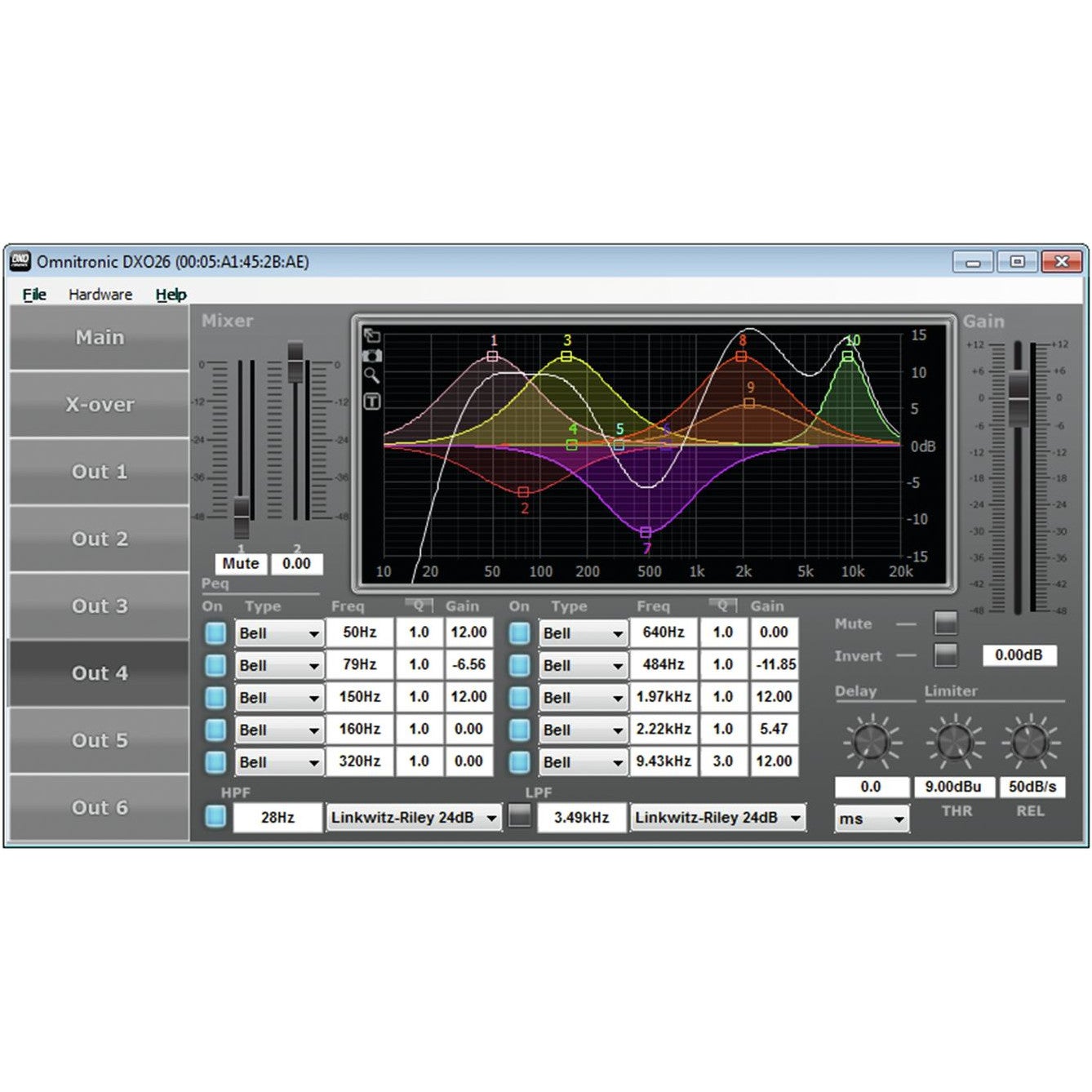The image size is (1092, 1092).
Task: Switch to the X-over tab
Action: click(100, 405)
